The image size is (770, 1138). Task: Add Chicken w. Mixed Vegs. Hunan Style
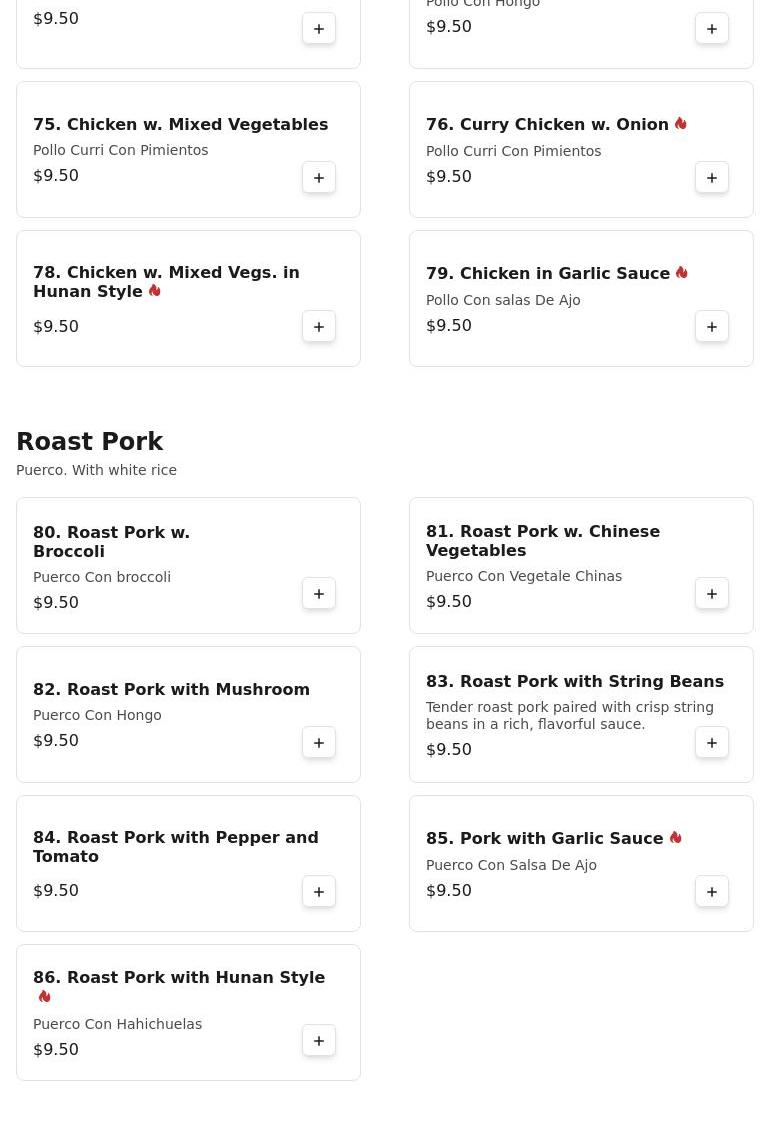pos(319,327)
